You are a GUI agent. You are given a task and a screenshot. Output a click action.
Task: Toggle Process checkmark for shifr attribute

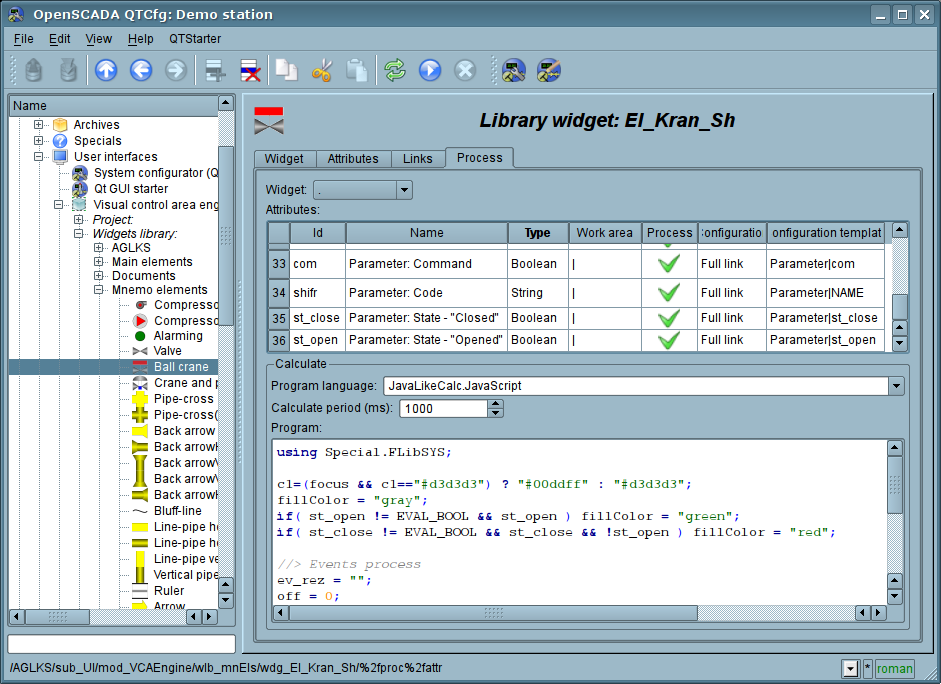click(669, 293)
